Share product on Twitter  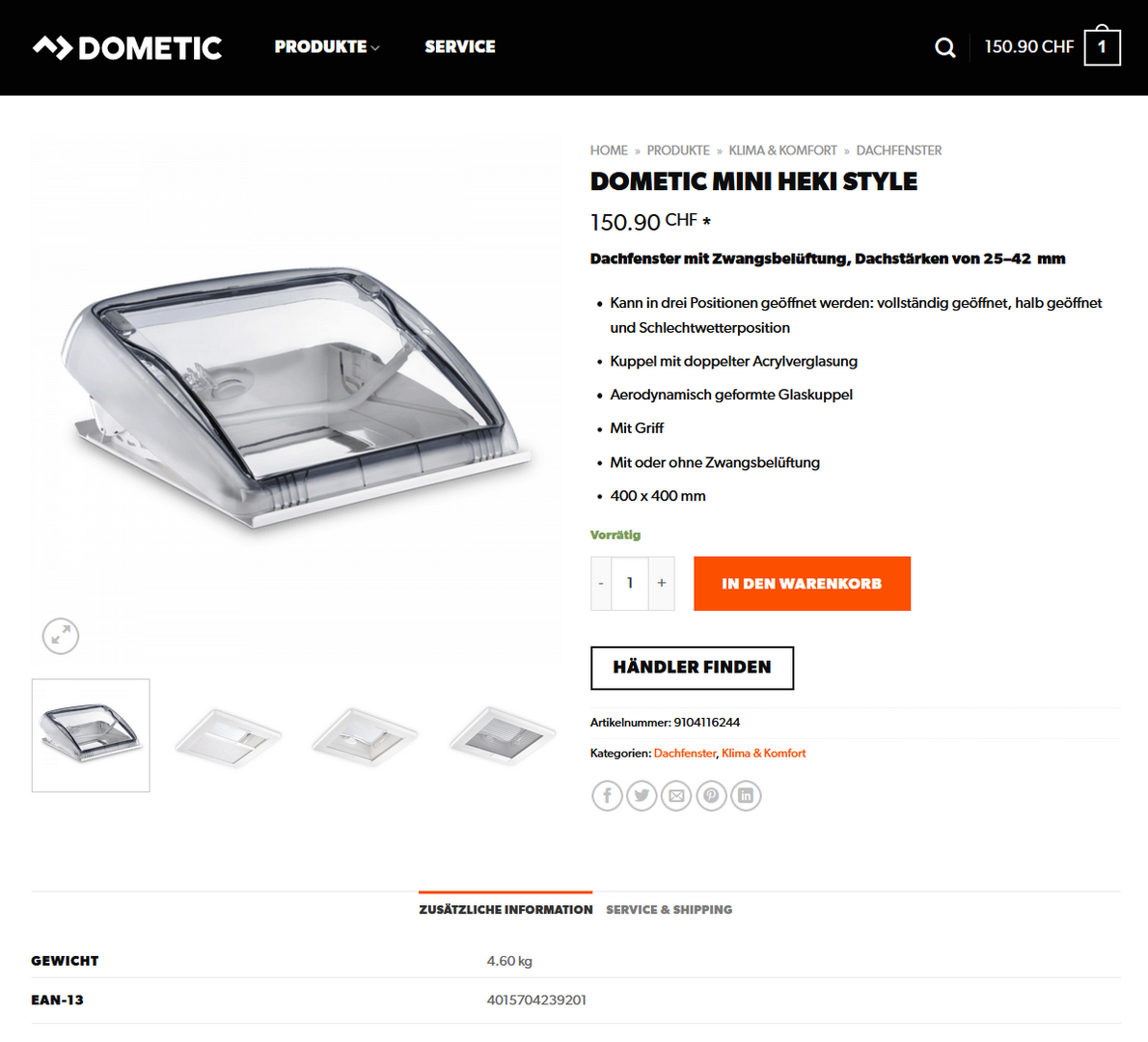[642, 795]
